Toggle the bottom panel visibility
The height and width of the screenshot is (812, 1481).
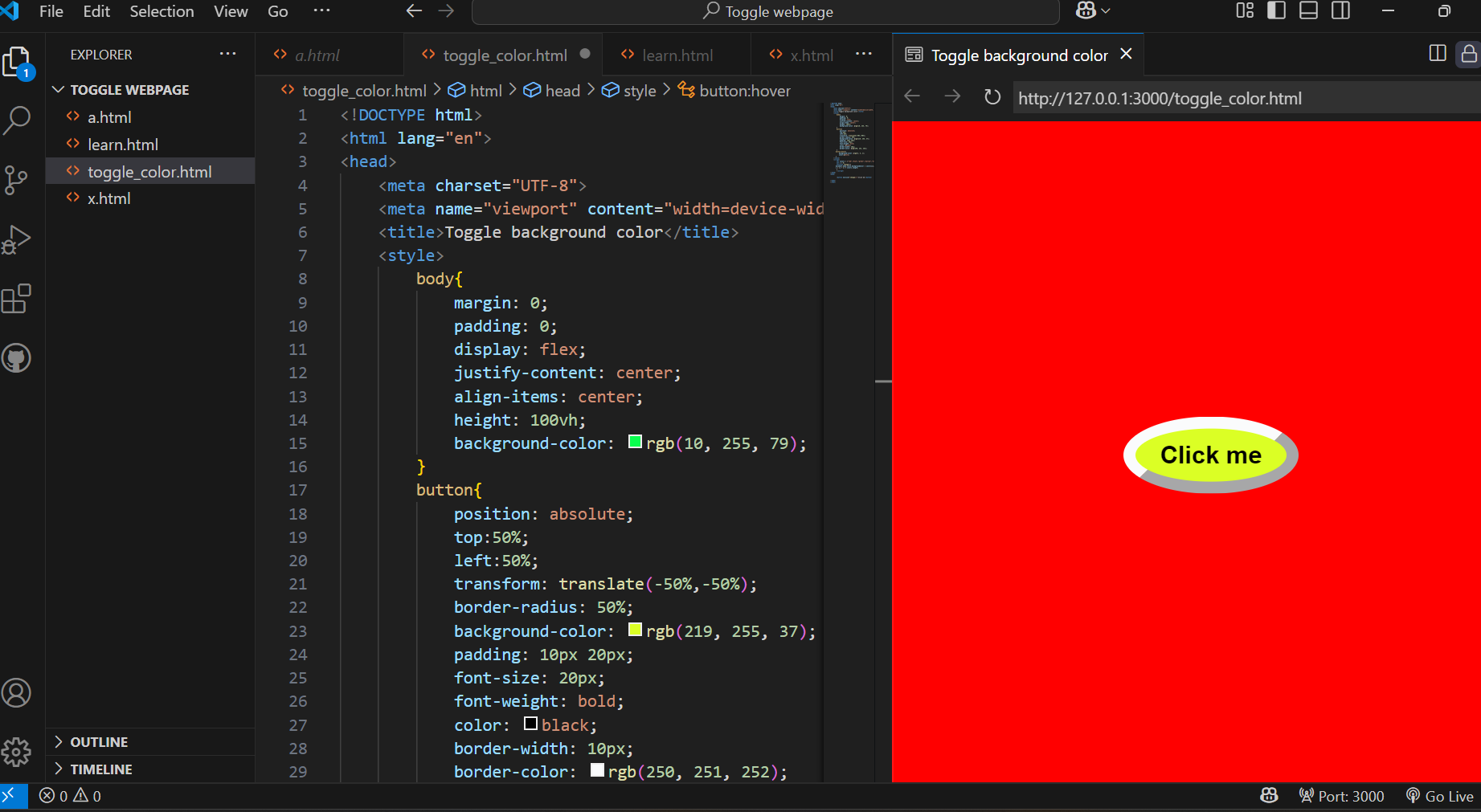coord(1308,10)
